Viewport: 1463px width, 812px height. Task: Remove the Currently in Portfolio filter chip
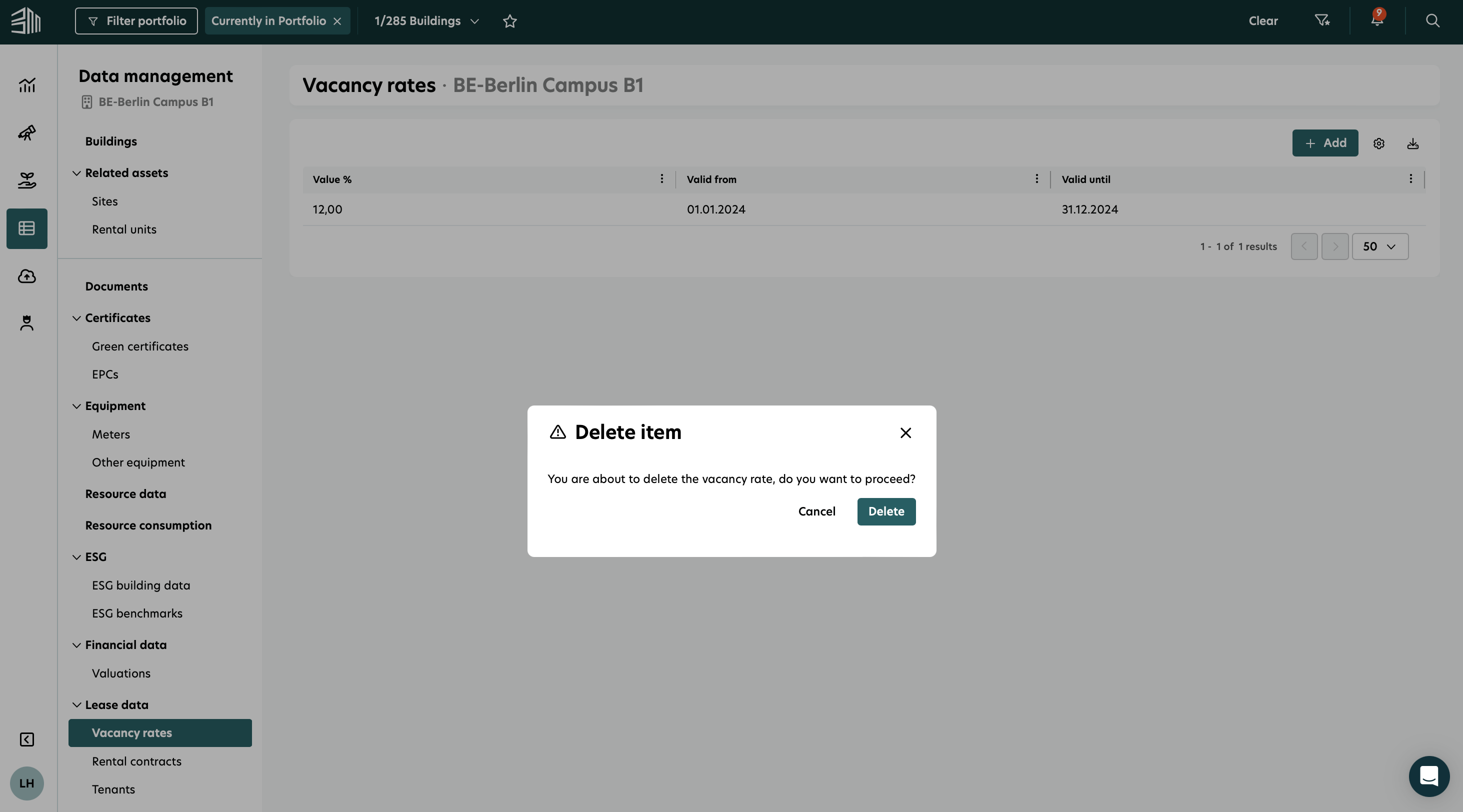(337, 21)
